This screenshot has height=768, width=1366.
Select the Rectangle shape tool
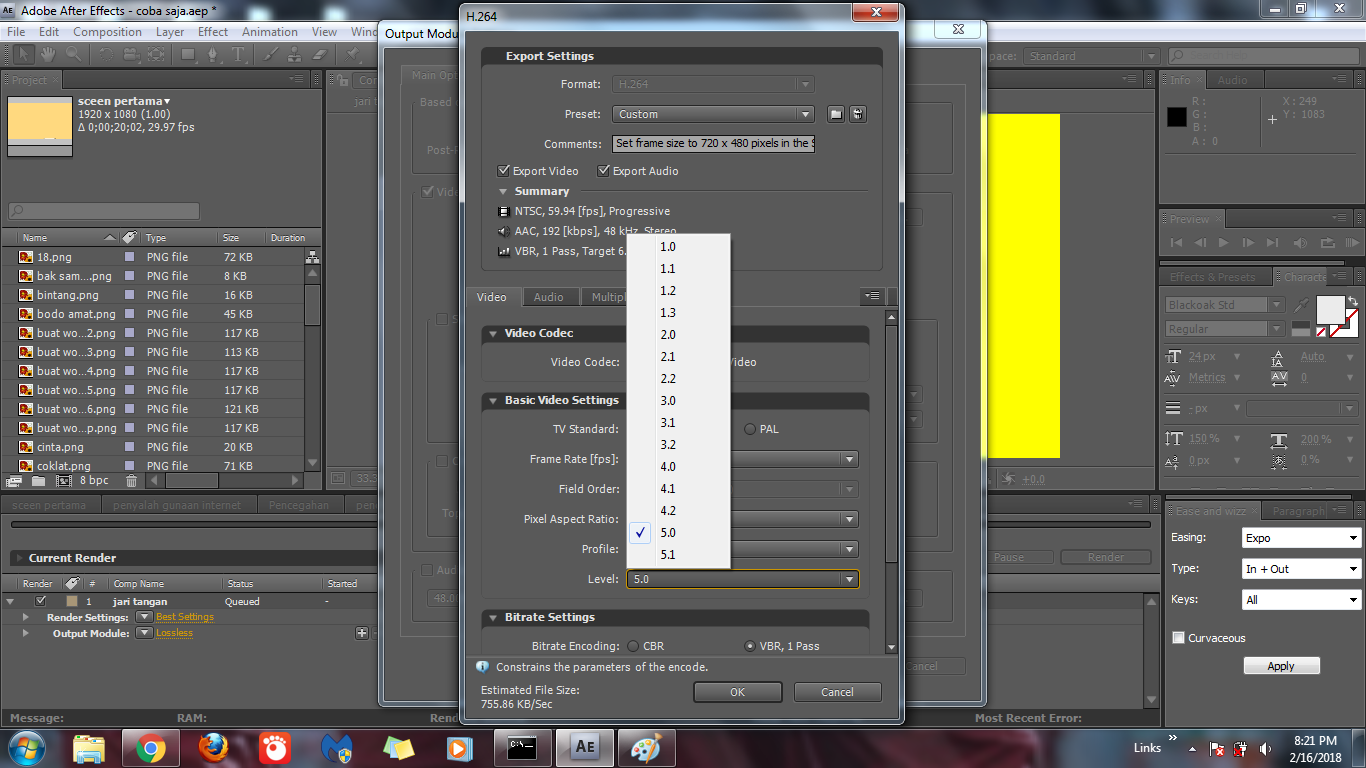click(188, 55)
